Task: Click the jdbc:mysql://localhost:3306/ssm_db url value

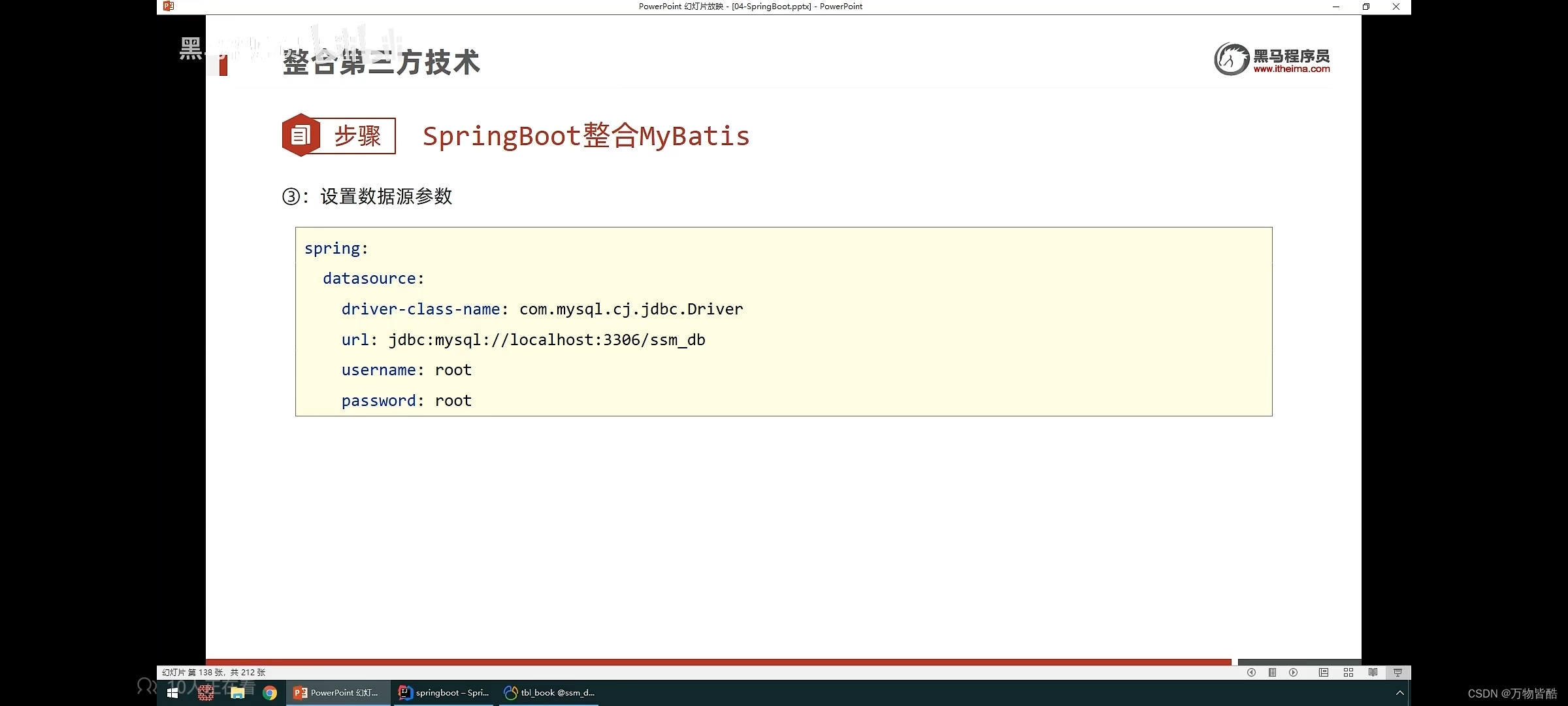Action: 547,340
